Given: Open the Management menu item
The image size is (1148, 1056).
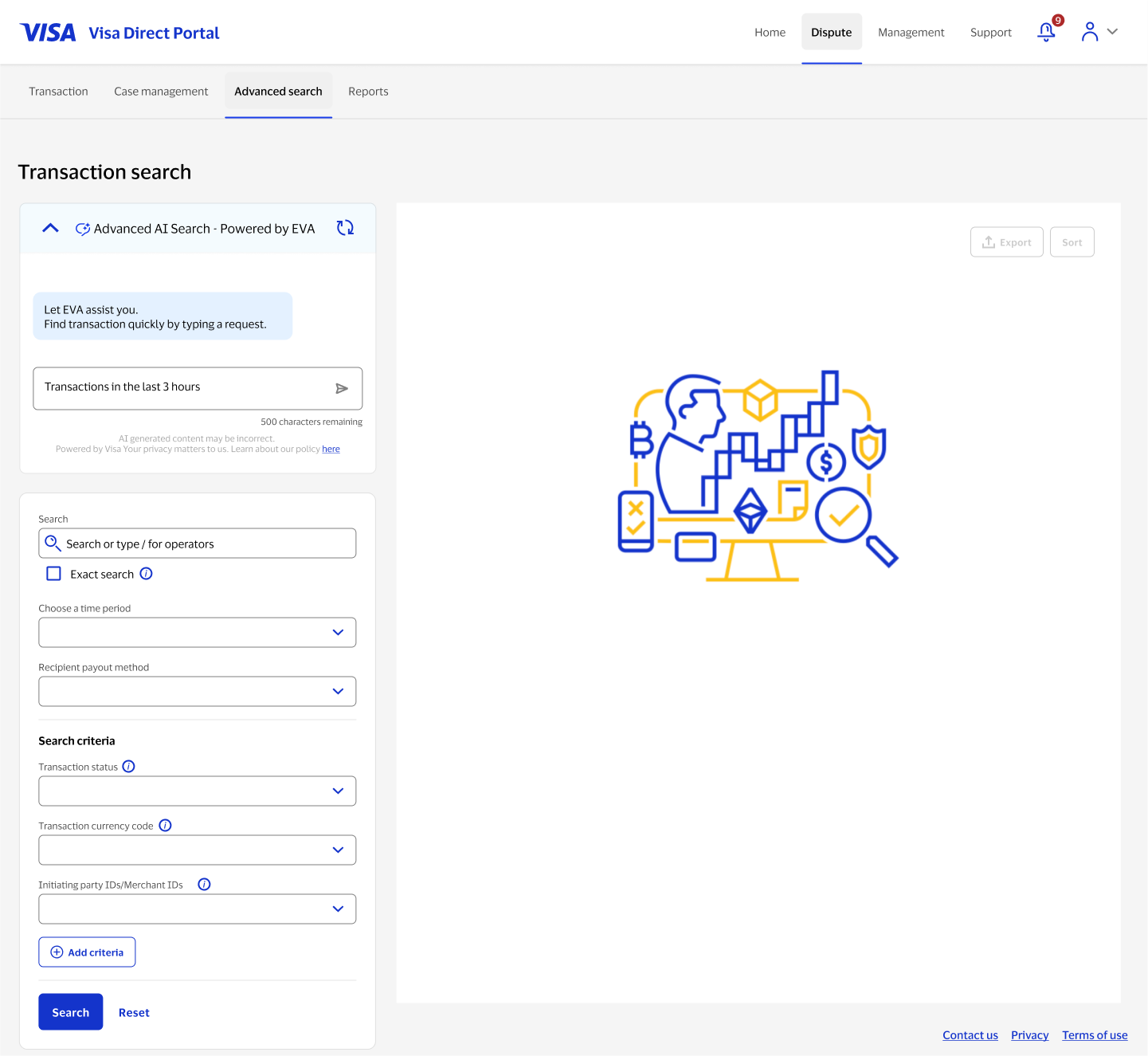Looking at the screenshot, I should pyautogui.click(x=911, y=32).
